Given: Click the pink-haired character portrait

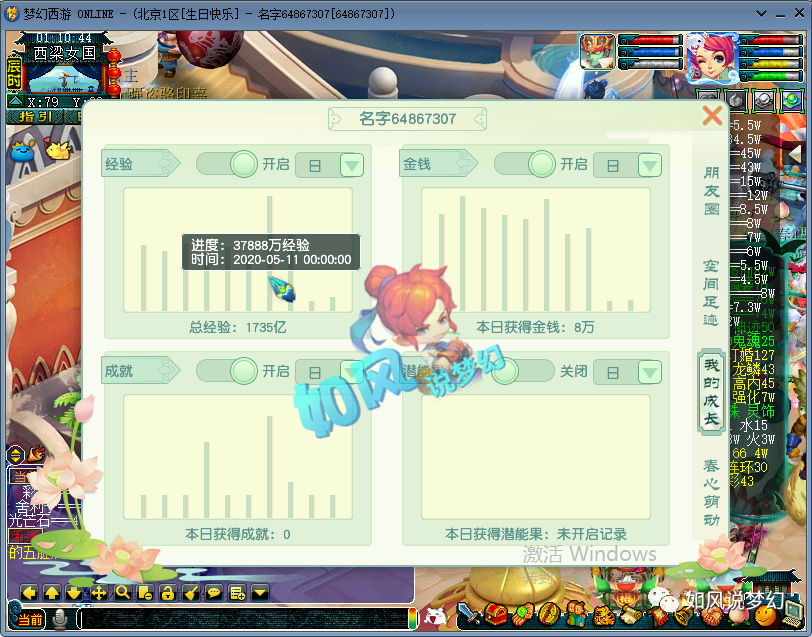Looking at the screenshot, I should click(712, 57).
